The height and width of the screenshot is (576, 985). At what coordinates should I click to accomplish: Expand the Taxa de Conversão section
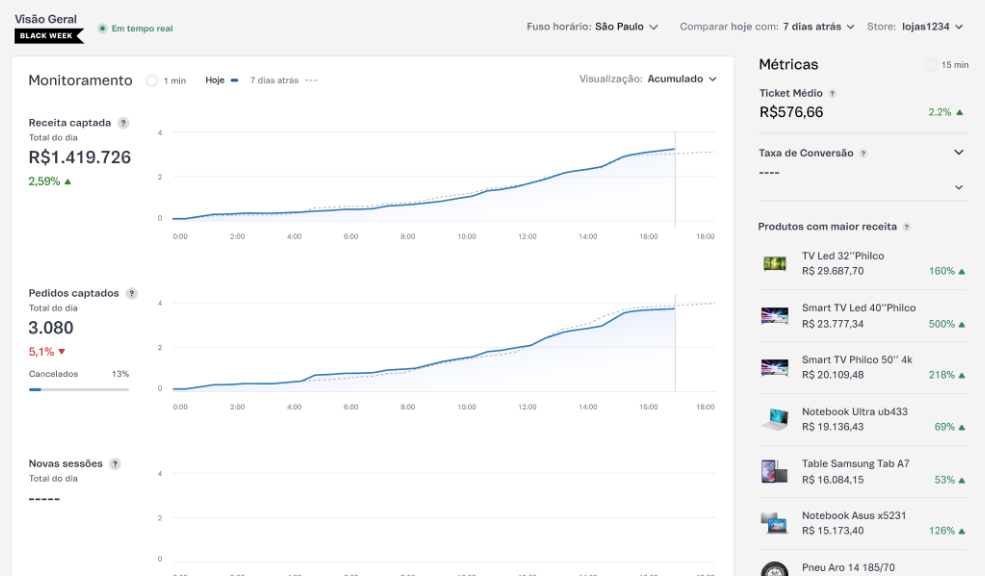click(958, 153)
